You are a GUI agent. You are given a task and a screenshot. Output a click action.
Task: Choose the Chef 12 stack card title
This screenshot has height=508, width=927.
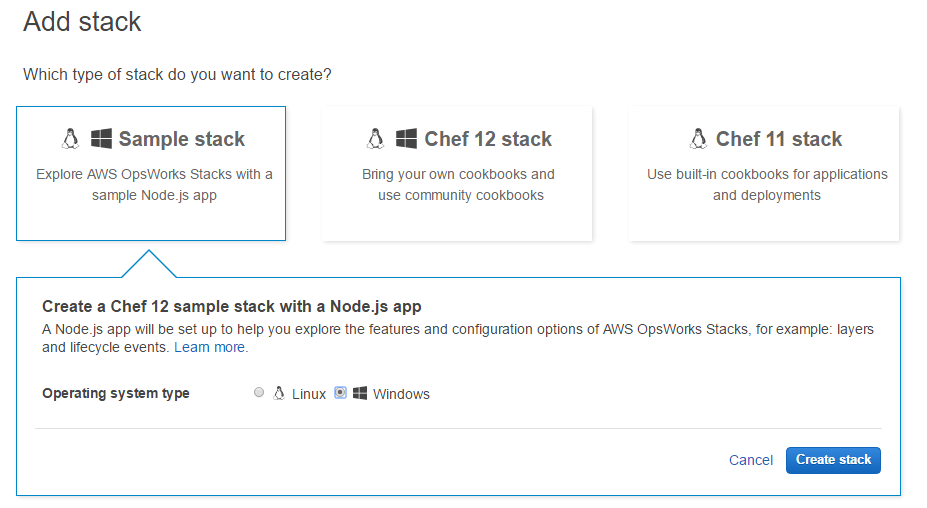488,139
